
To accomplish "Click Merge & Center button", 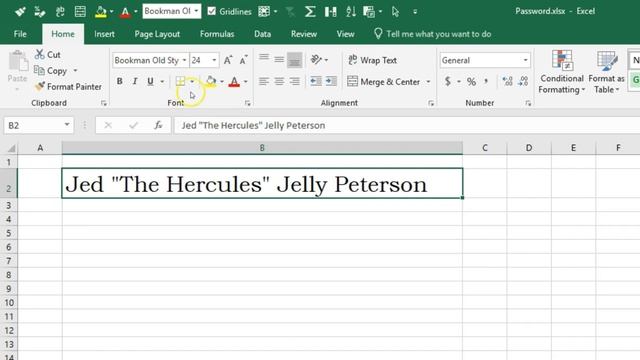I will coord(383,82).
